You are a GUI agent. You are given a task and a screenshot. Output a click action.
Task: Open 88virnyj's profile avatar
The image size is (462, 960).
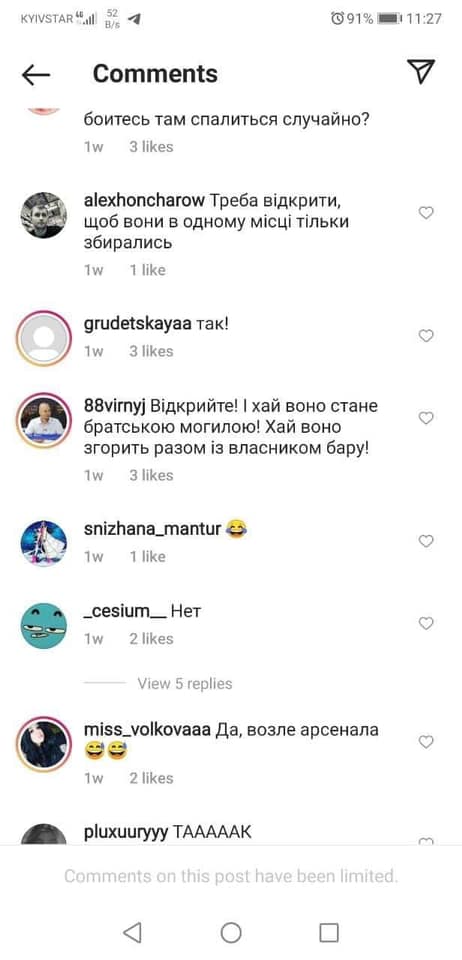point(43,421)
